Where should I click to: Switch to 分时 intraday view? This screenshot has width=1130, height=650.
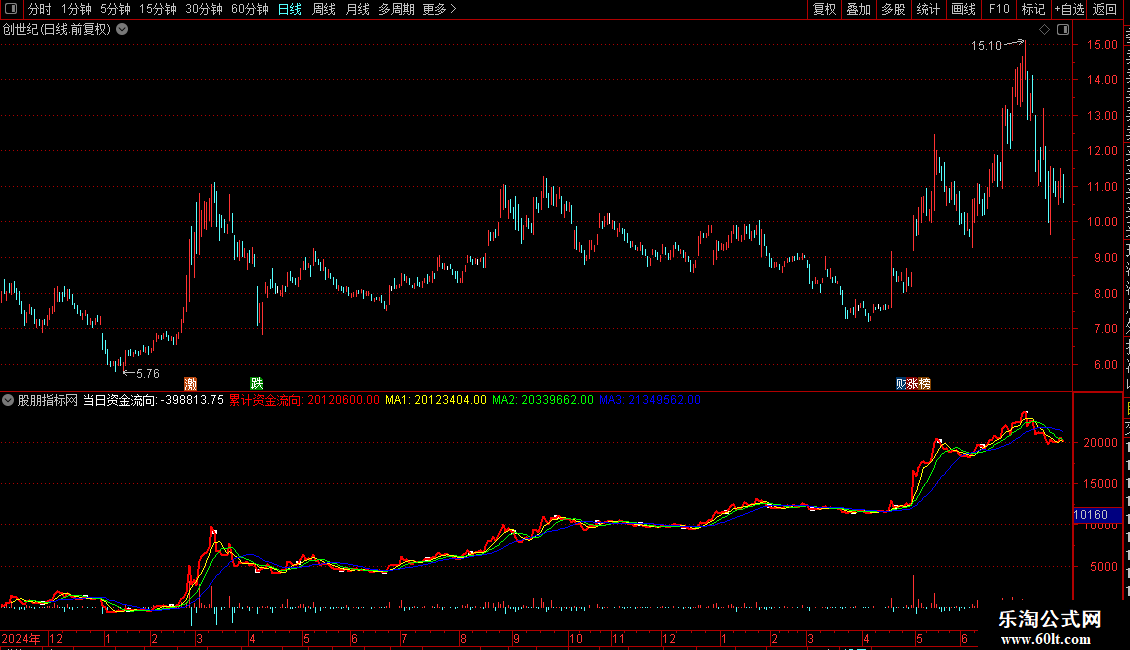coord(40,9)
